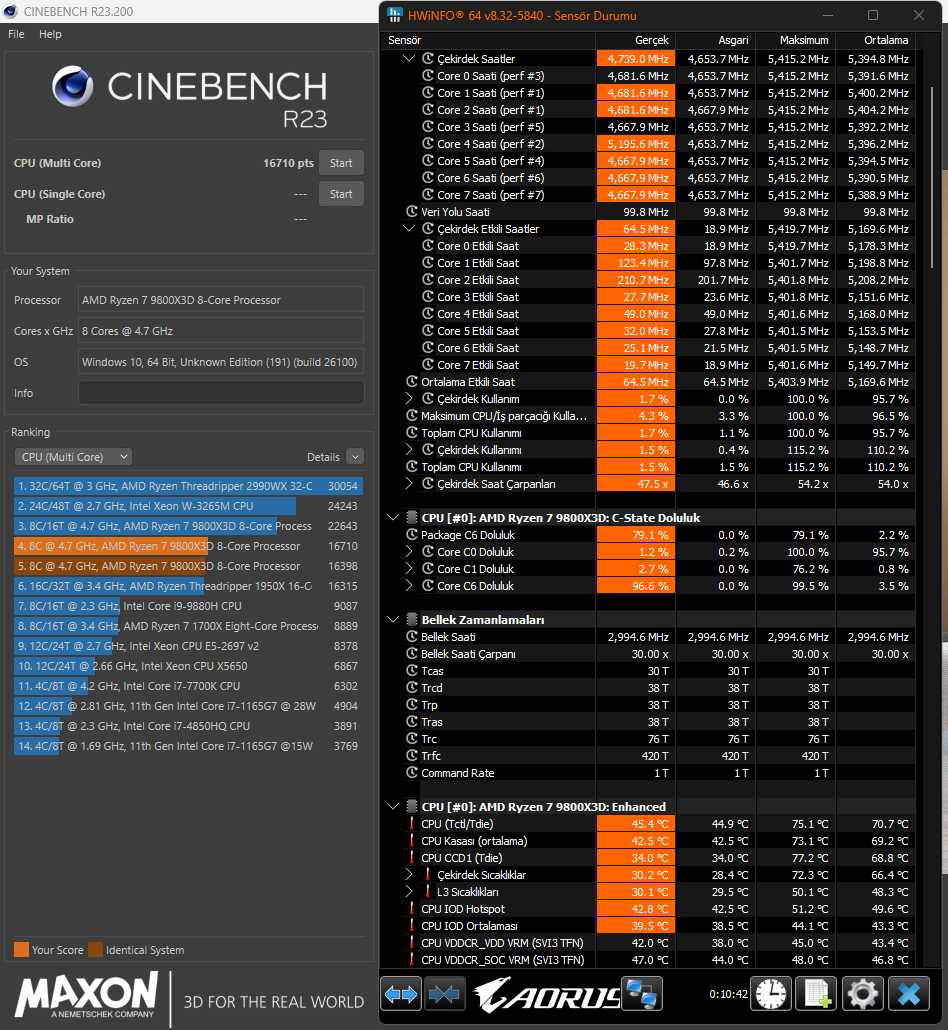Click the blue X close sensors icon
The image size is (948, 1030).
point(909,995)
